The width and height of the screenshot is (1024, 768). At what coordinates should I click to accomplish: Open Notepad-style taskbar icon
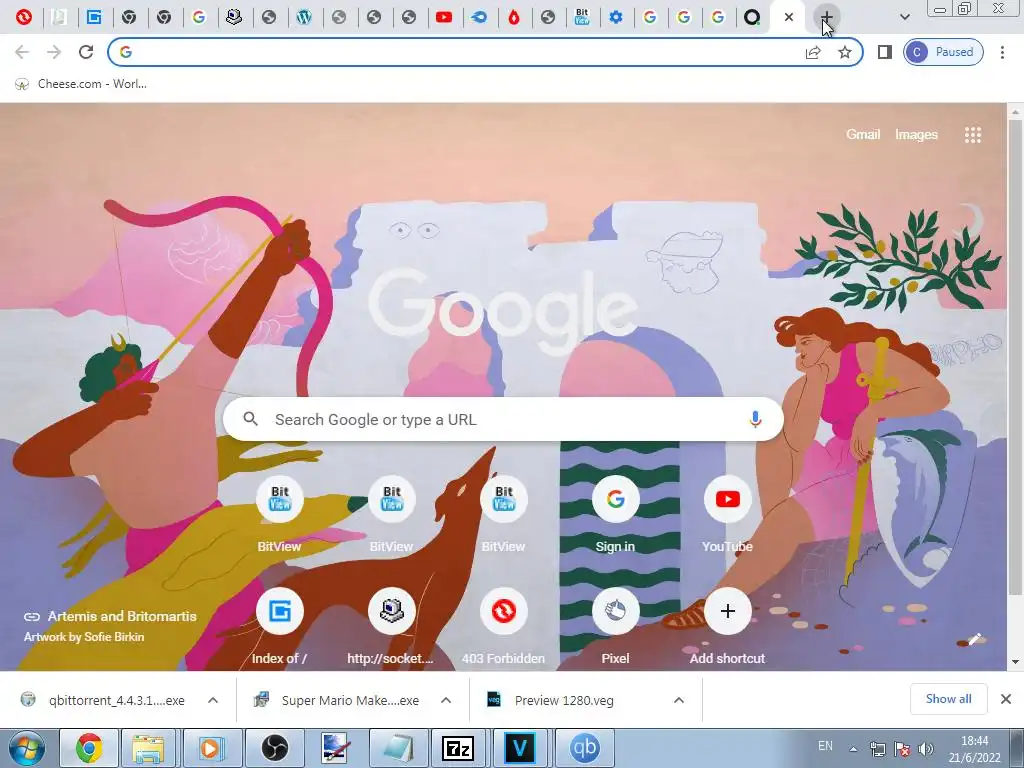398,748
